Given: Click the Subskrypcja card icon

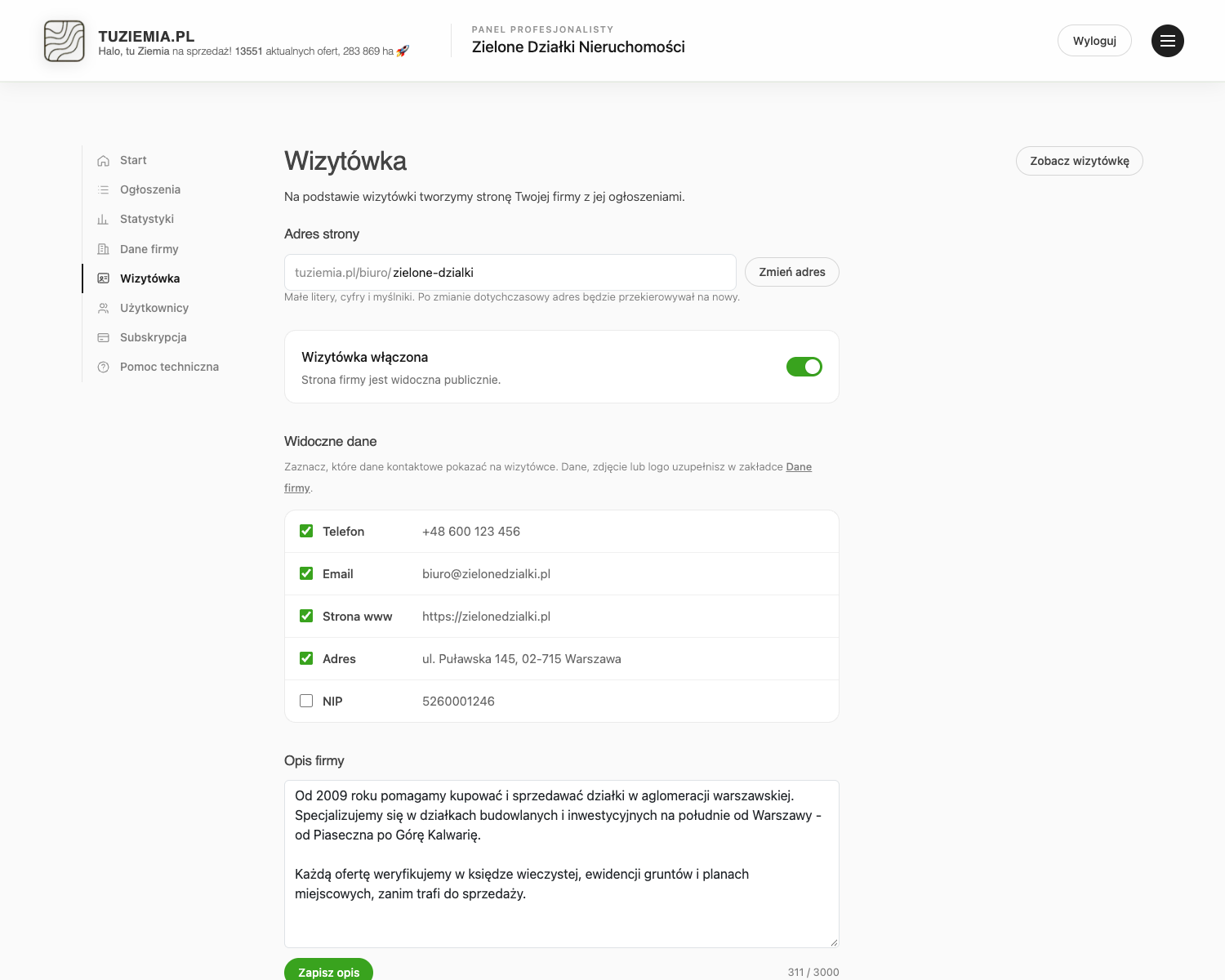Looking at the screenshot, I should click(x=103, y=337).
